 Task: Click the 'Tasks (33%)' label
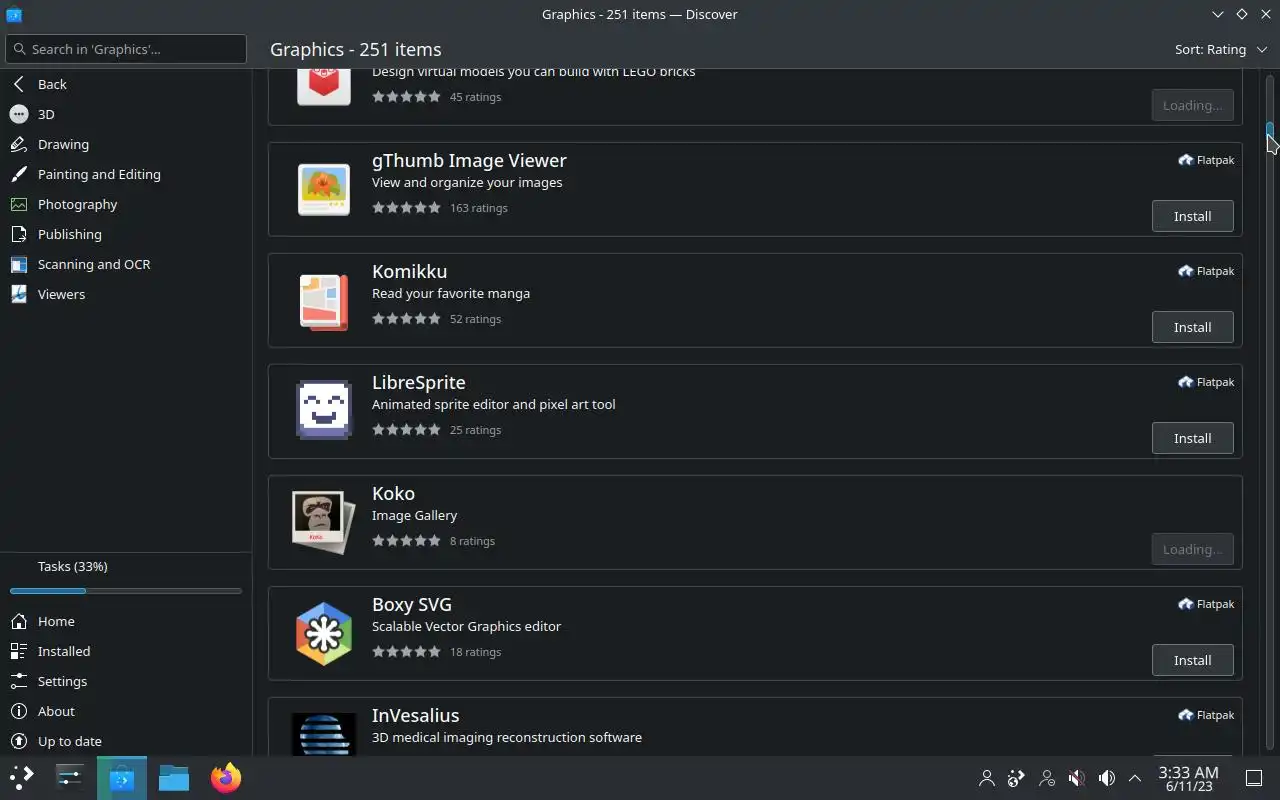(73, 566)
